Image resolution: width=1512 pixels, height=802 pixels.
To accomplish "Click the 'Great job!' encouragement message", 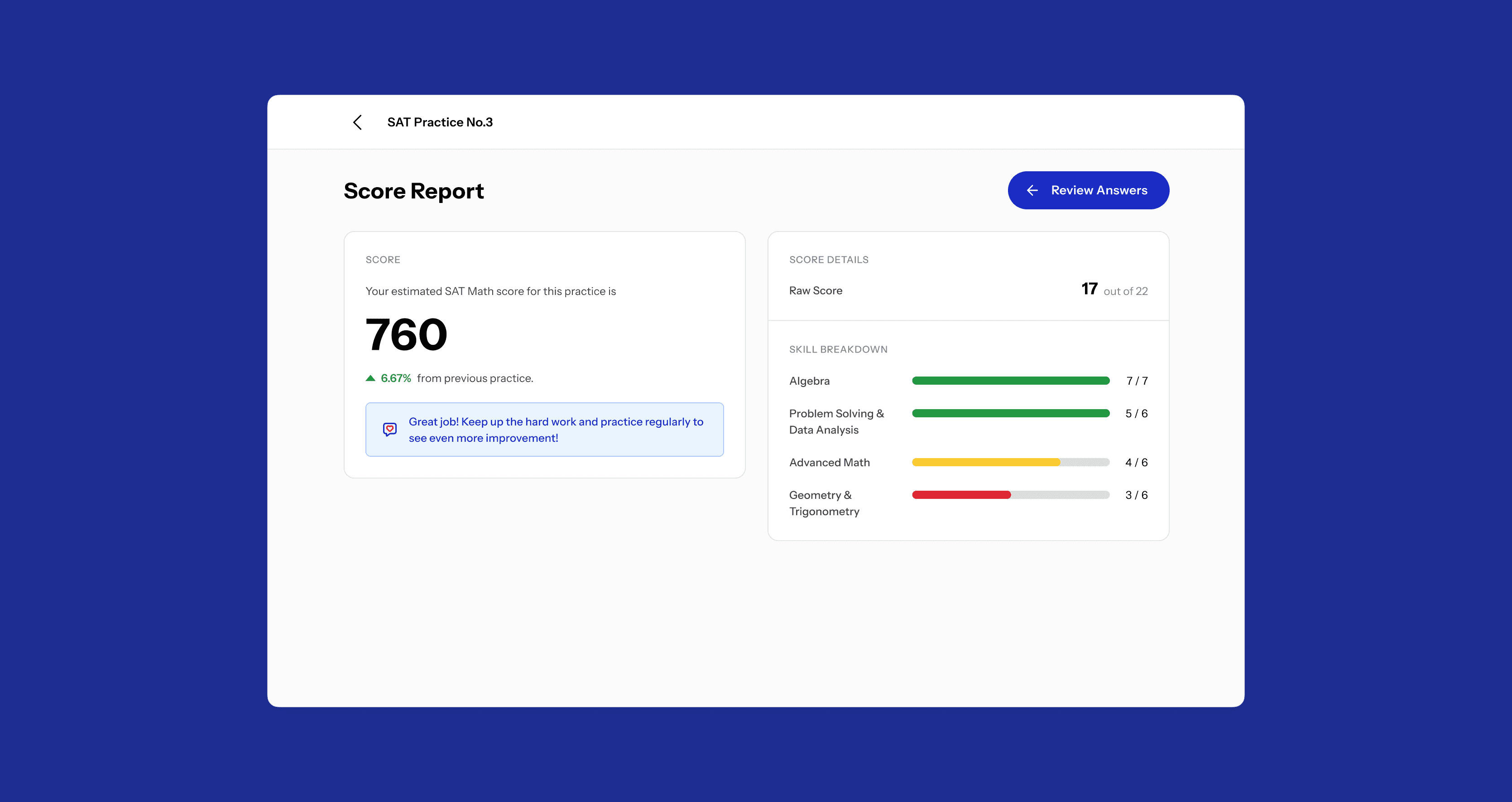I will (556, 430).
